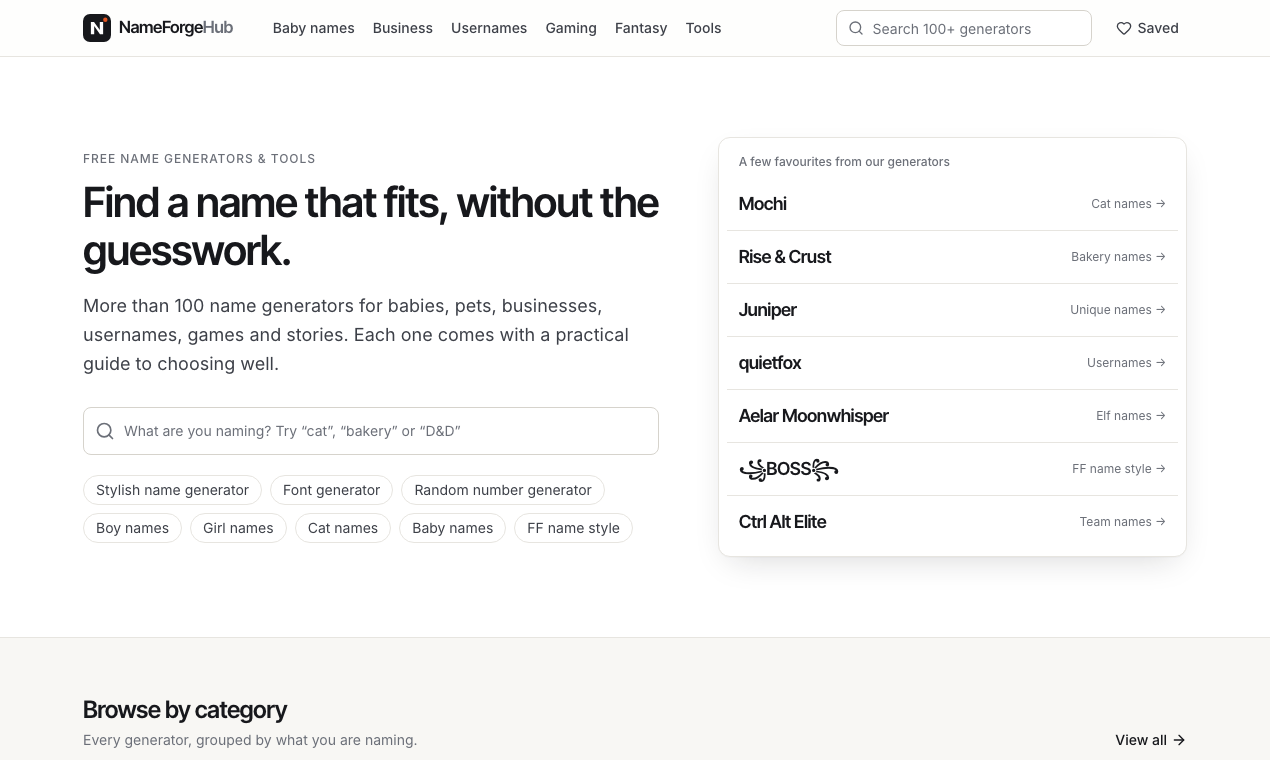Image resolution: width=1270 pixels, height=760 pixels.
Task: Open the Tools menu
Action: (x=704, y=28)
